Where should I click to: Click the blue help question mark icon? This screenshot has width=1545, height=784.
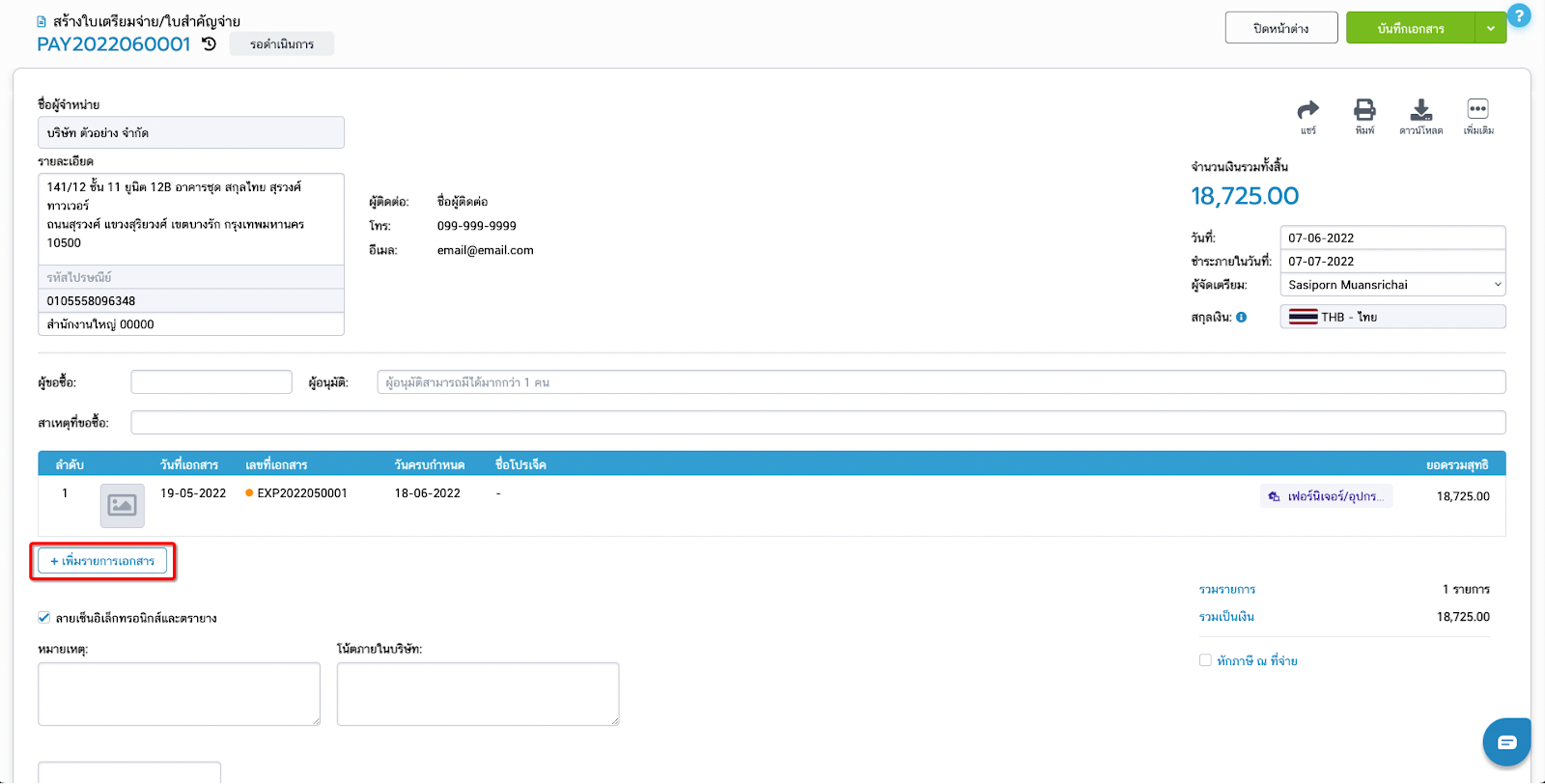coord(1519,16)
